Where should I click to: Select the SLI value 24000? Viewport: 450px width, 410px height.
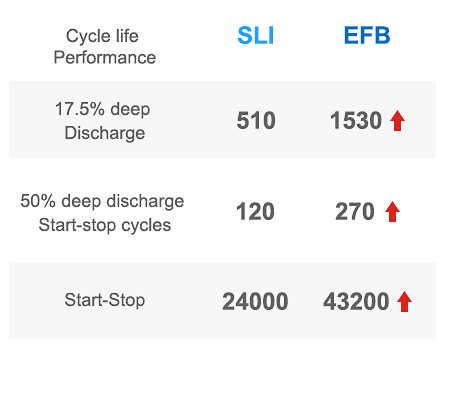click(255, 301)
